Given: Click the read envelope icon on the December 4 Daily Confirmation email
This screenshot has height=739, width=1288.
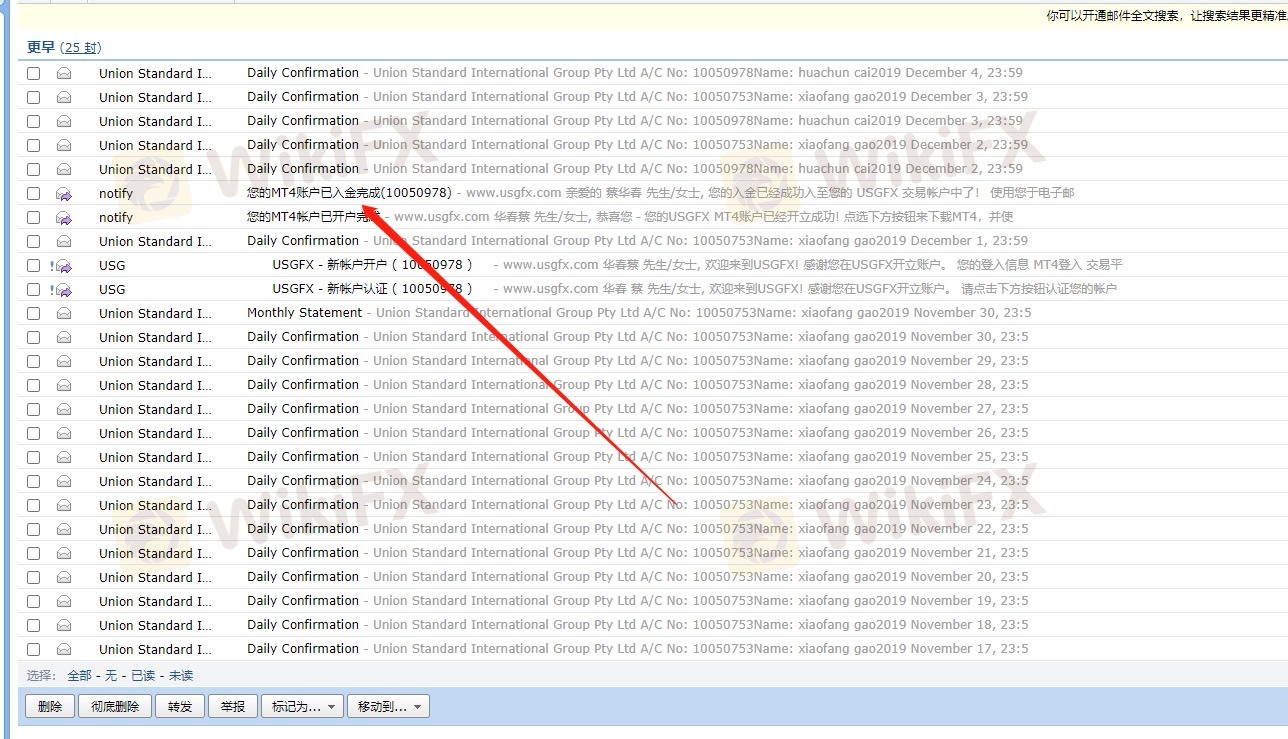Looking at the screenshot, I should 64,73.
